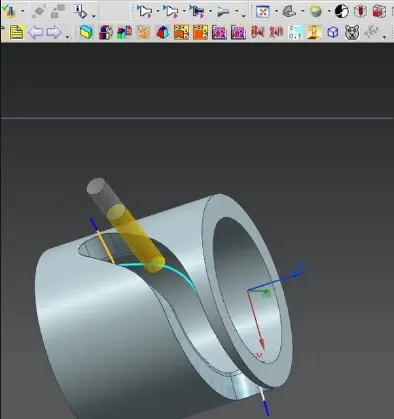The height and width of the screenshot is (419, 394).
Task: Click the yellow and cyan block icon
Action: tap(86, 33)
